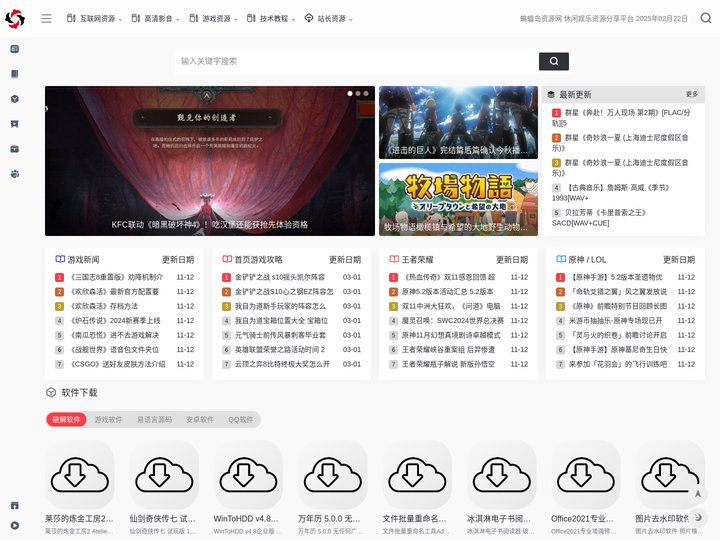Image resolution: width=720 pixels, height=540 pixels.
Task: Click download cloud icon for 图片去水印软件
Action: click(670, 475)
